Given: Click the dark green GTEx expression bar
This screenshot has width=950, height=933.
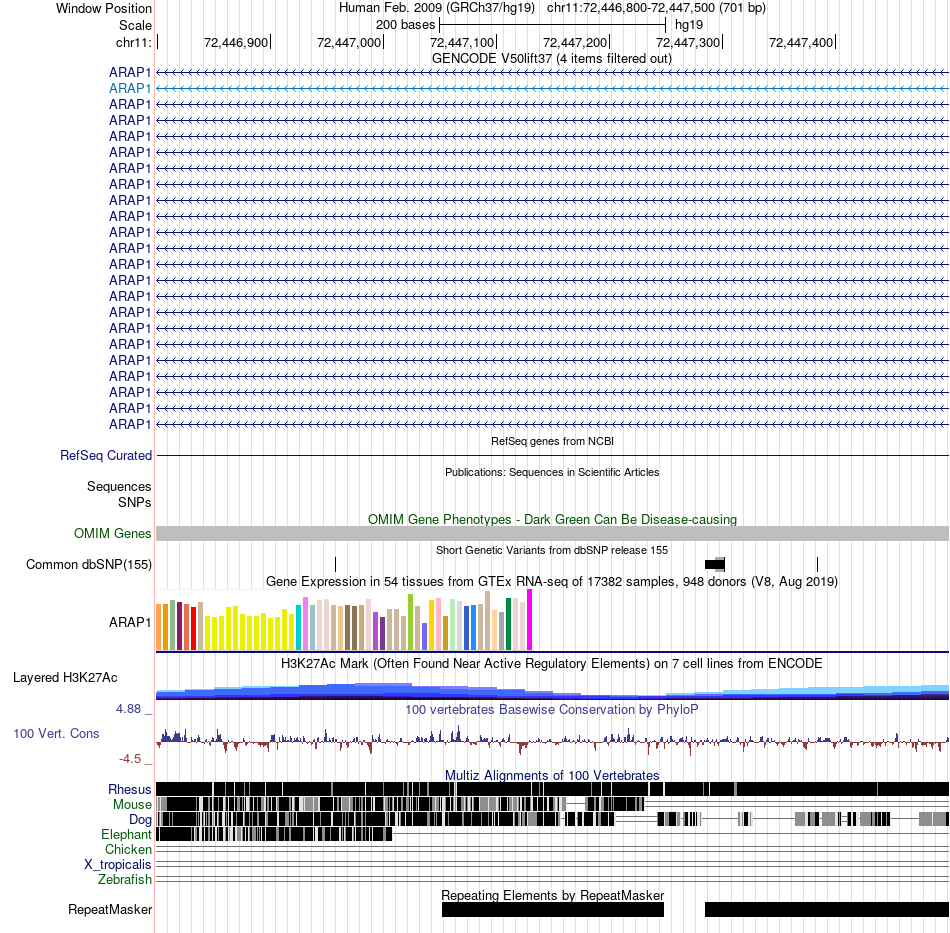Looking at the screenshot, I should (509, 625).
